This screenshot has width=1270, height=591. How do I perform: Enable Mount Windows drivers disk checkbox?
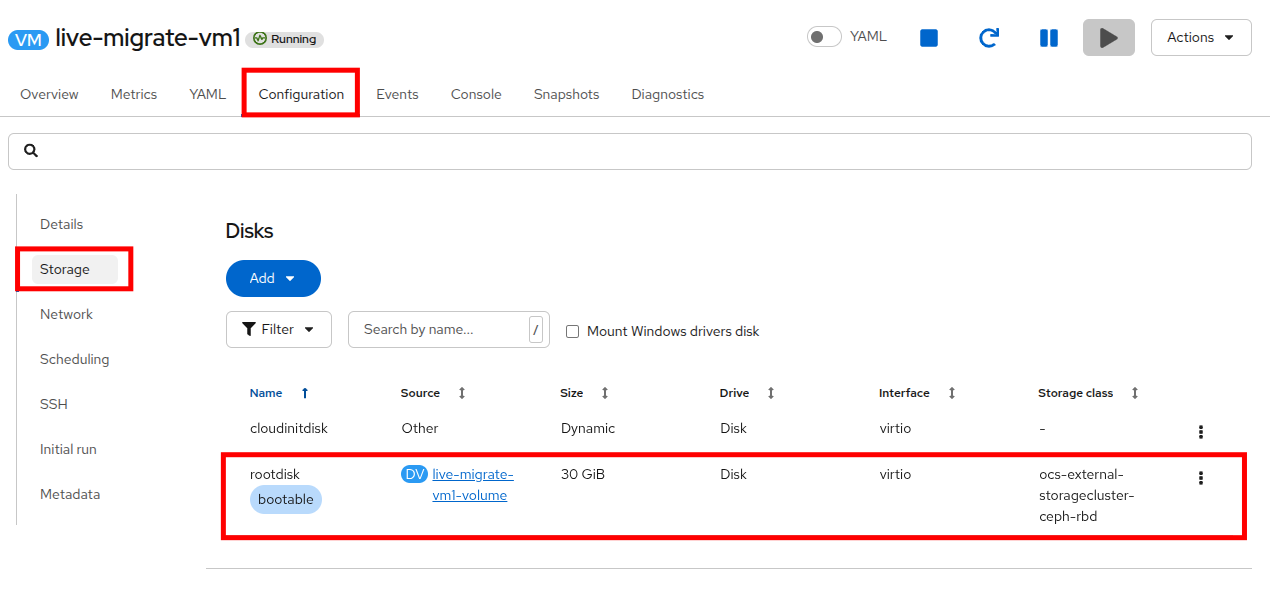[x=573, y=331]
